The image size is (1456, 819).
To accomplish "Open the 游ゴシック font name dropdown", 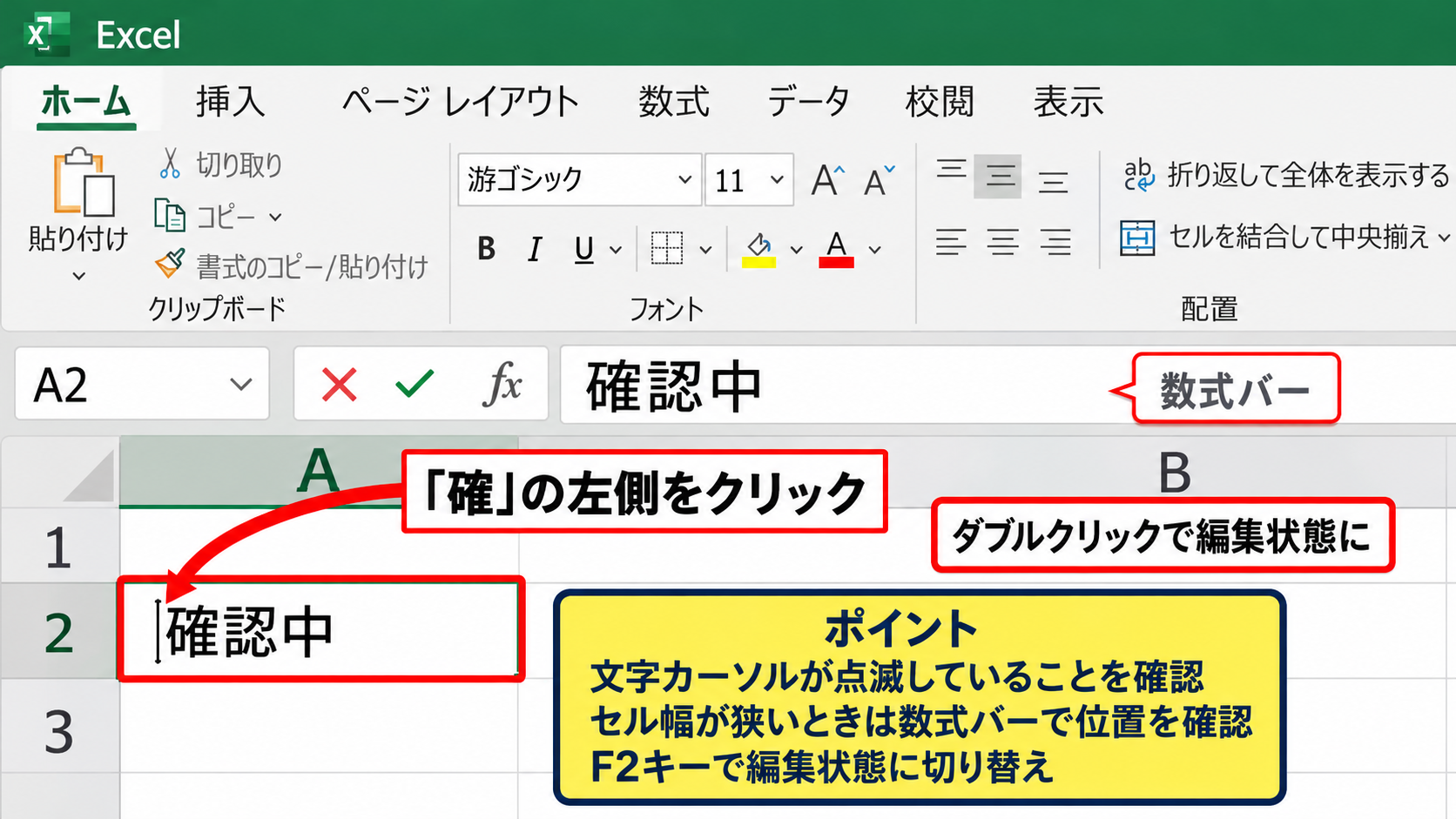I will (684, 179).
